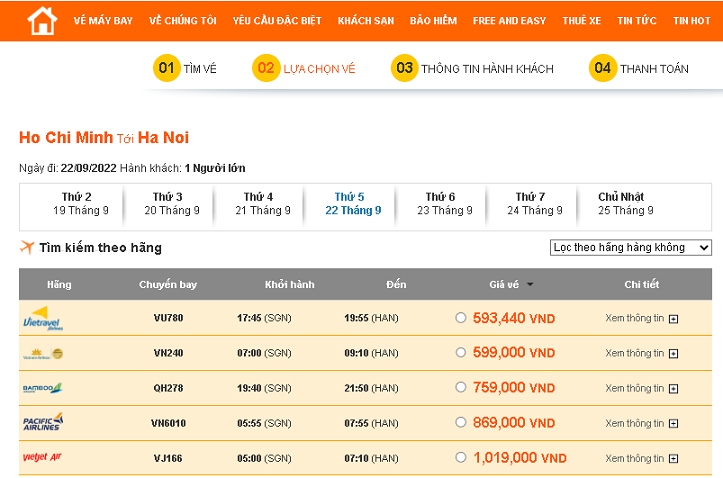
Task: Click the orange airplane search icon
Action: [x=27, y=248]
